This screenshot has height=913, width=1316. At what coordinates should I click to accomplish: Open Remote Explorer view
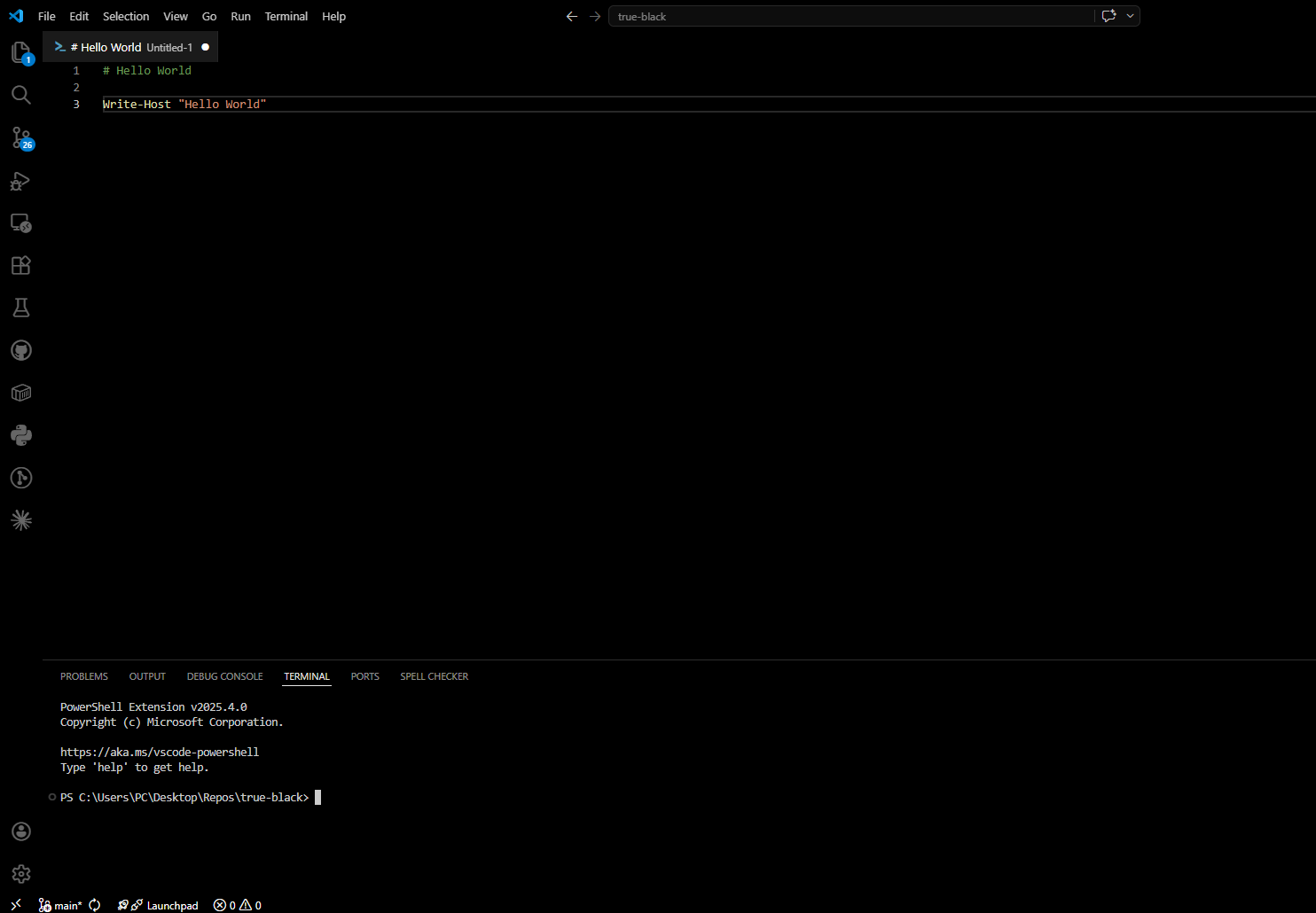21,223
